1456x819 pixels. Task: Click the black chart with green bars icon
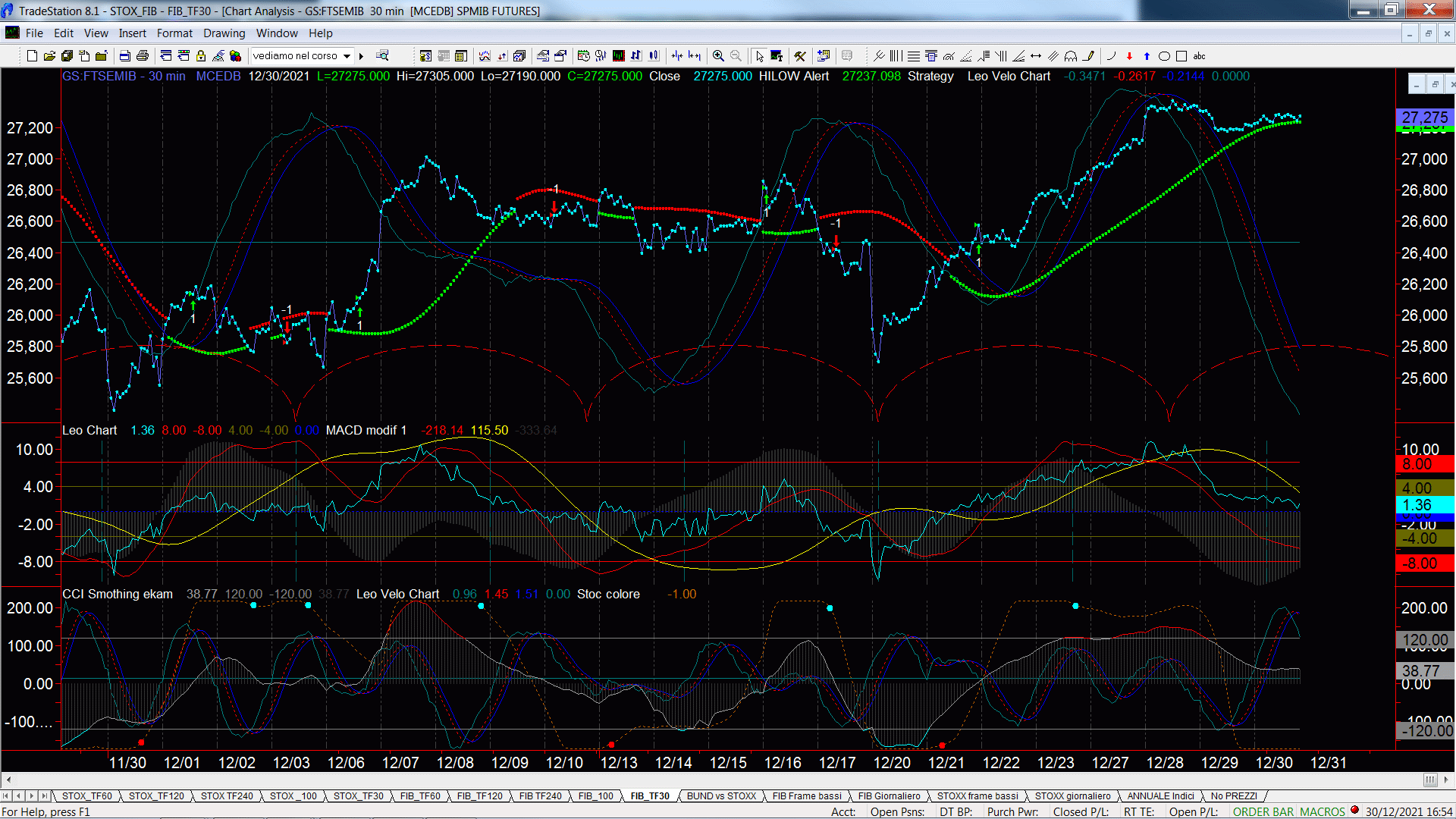[x=619, y=55]
